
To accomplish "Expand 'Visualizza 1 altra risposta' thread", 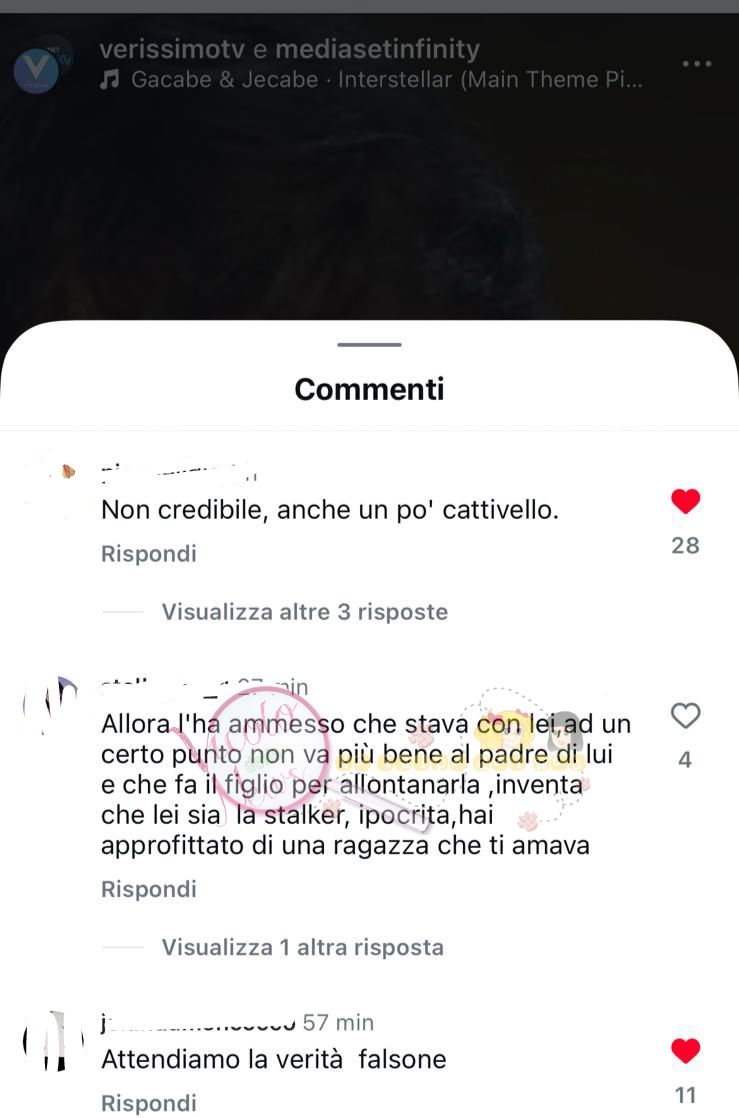I will 302,947.
